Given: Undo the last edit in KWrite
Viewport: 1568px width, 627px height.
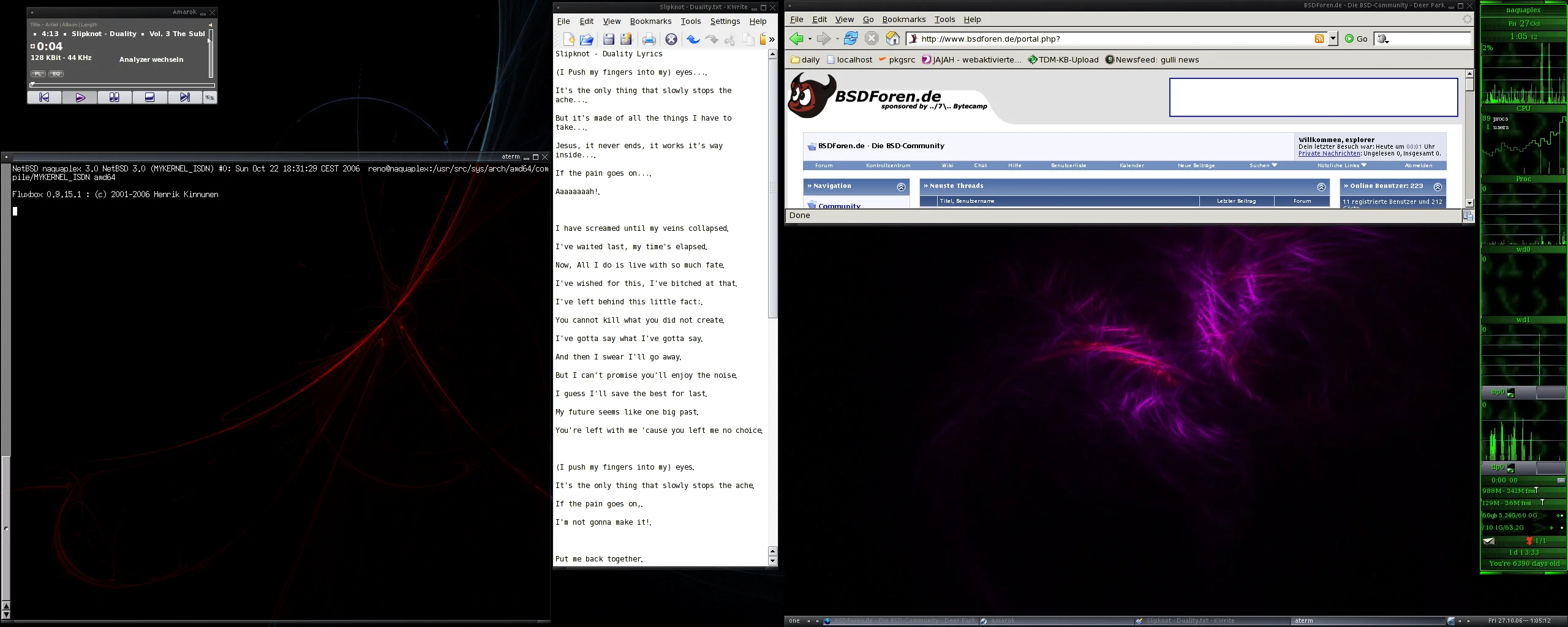Looking at the screenshot, I should tap(693, 39).
